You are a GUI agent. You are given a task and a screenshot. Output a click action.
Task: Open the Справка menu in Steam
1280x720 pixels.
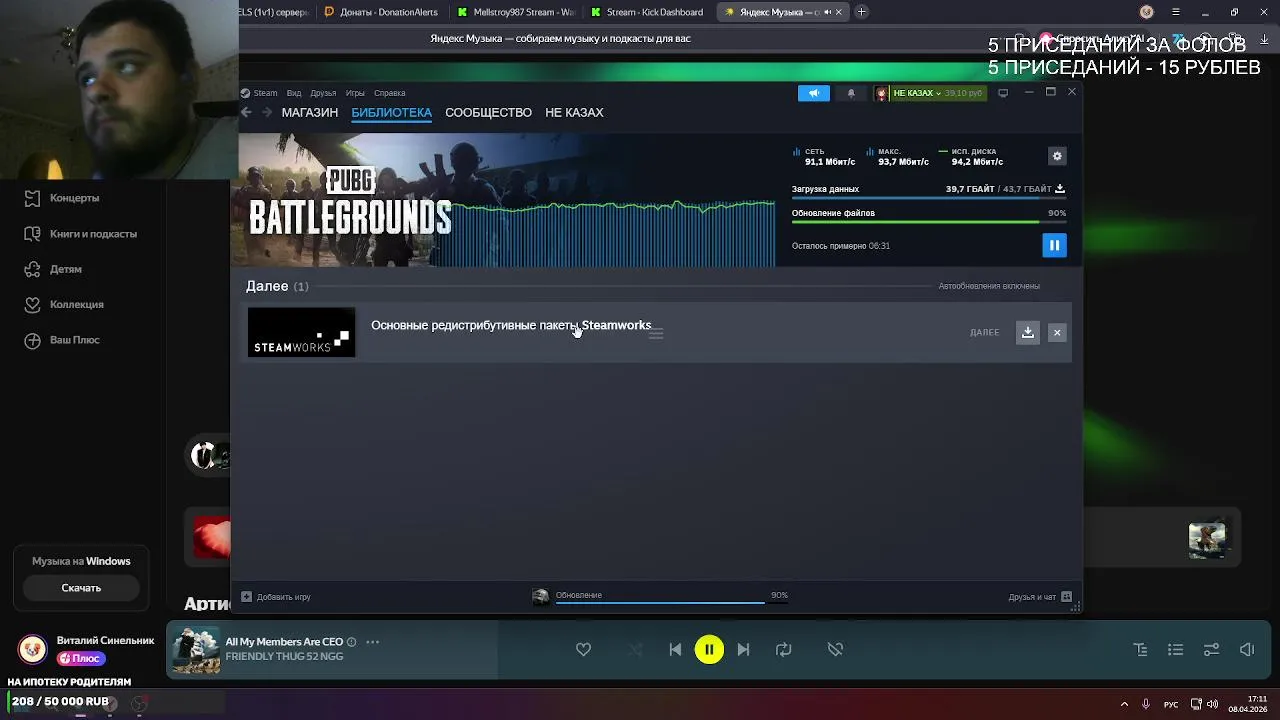click(390, 93)
